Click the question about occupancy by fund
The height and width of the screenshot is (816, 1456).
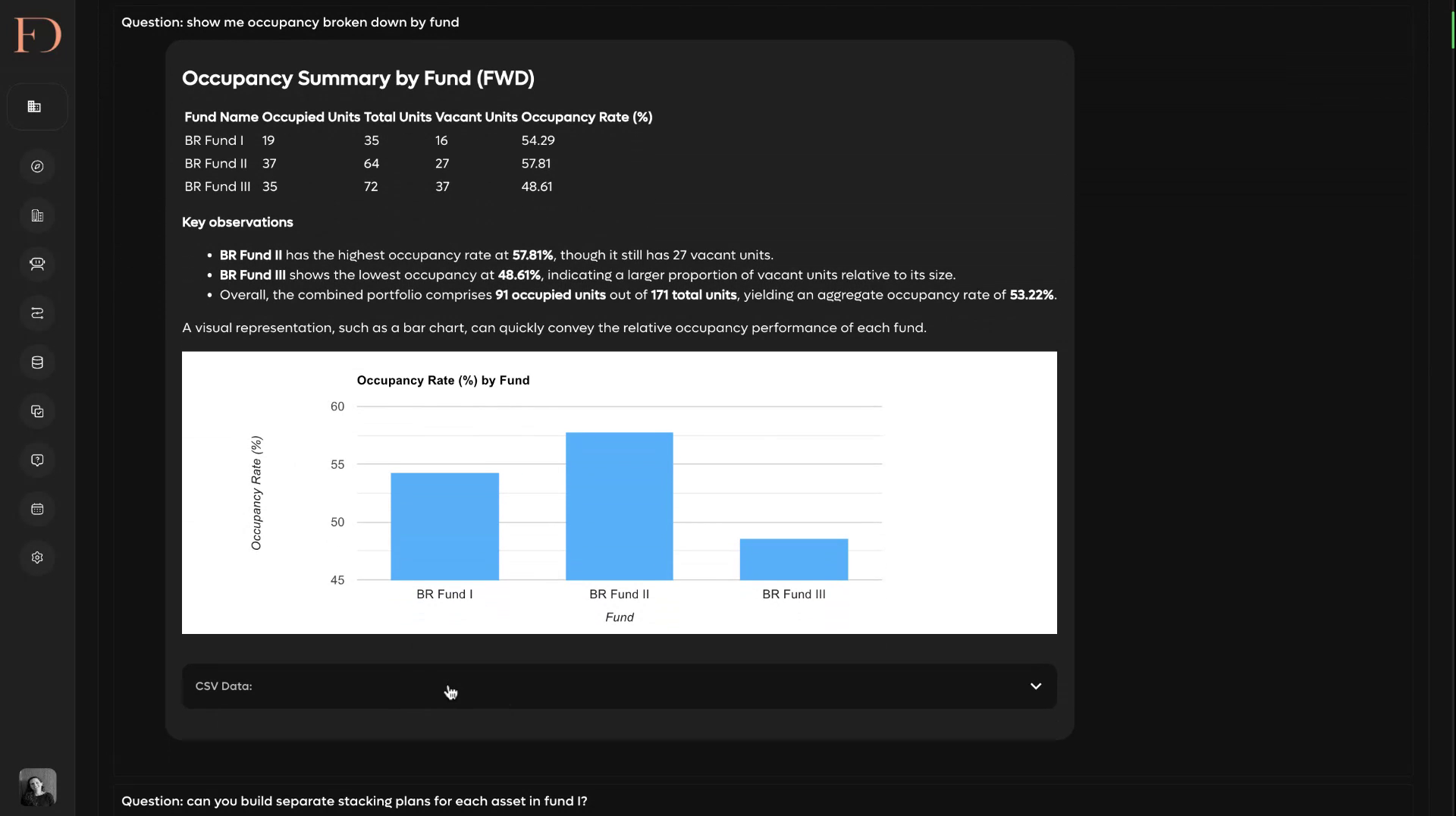point(290,23)
